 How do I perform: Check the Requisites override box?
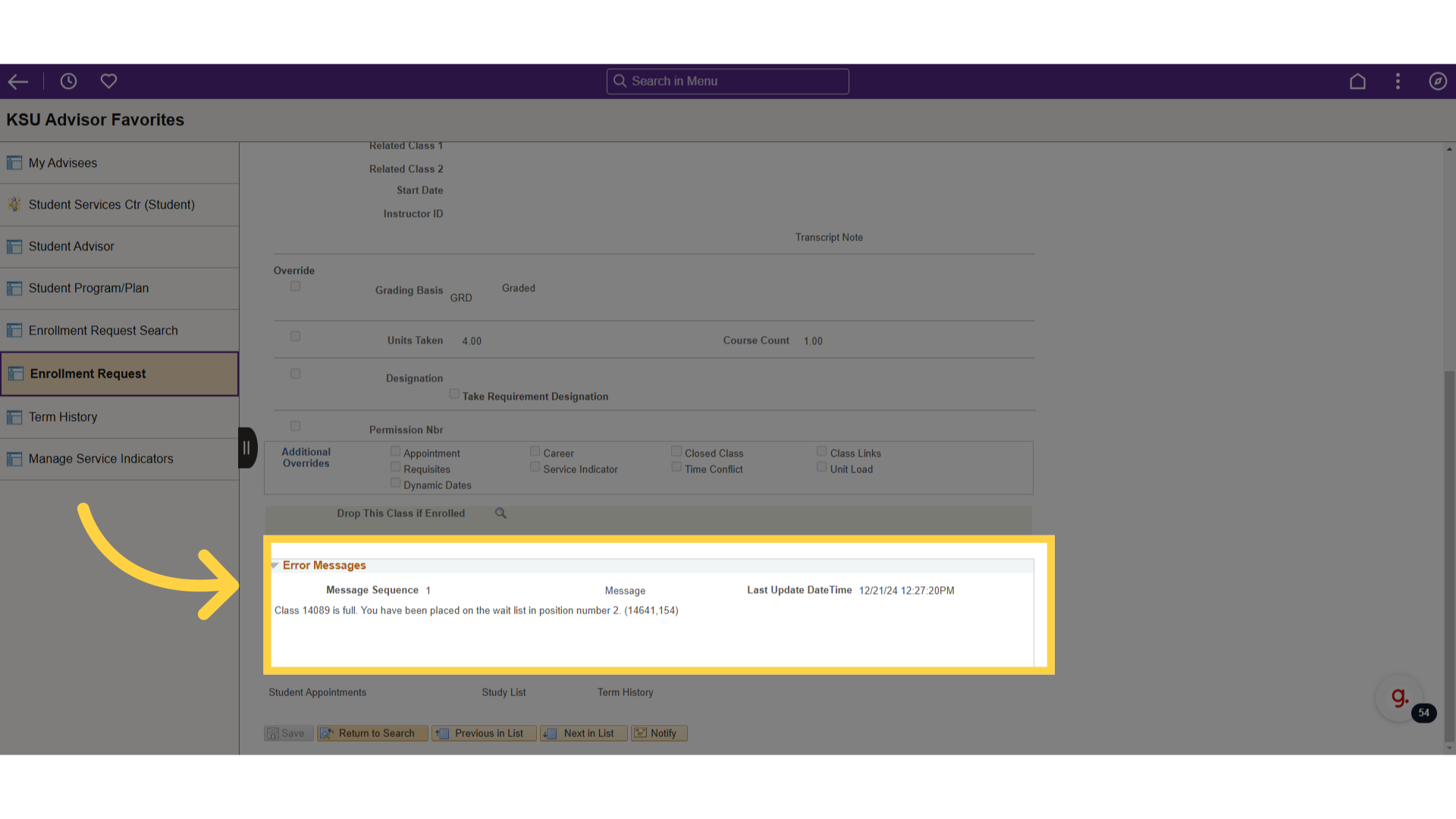[395, 467]
